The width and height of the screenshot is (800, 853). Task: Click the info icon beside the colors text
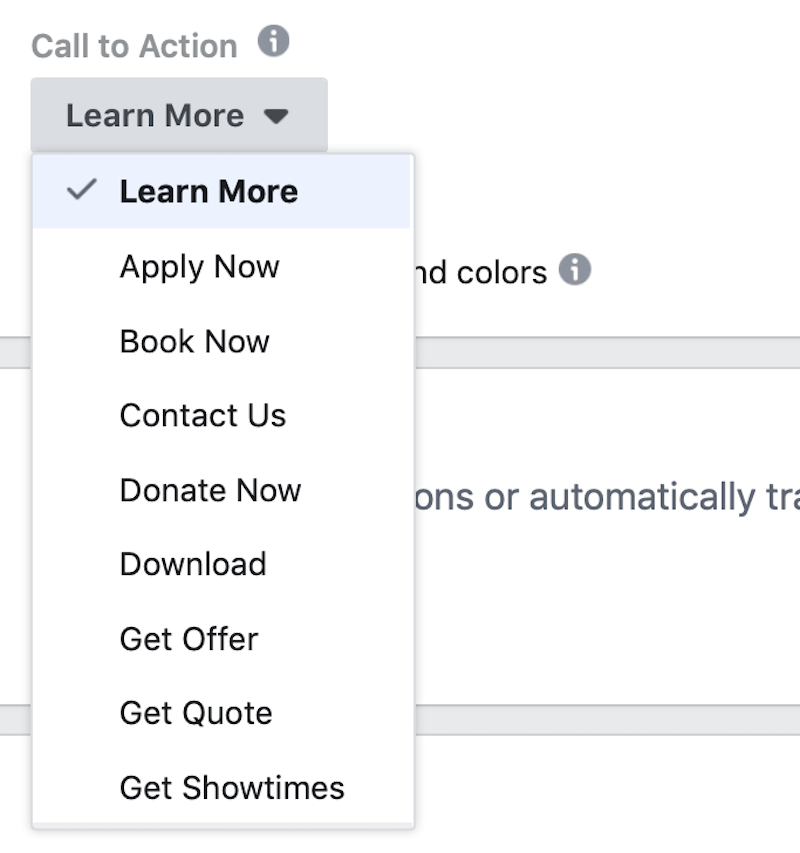point(576,270)
